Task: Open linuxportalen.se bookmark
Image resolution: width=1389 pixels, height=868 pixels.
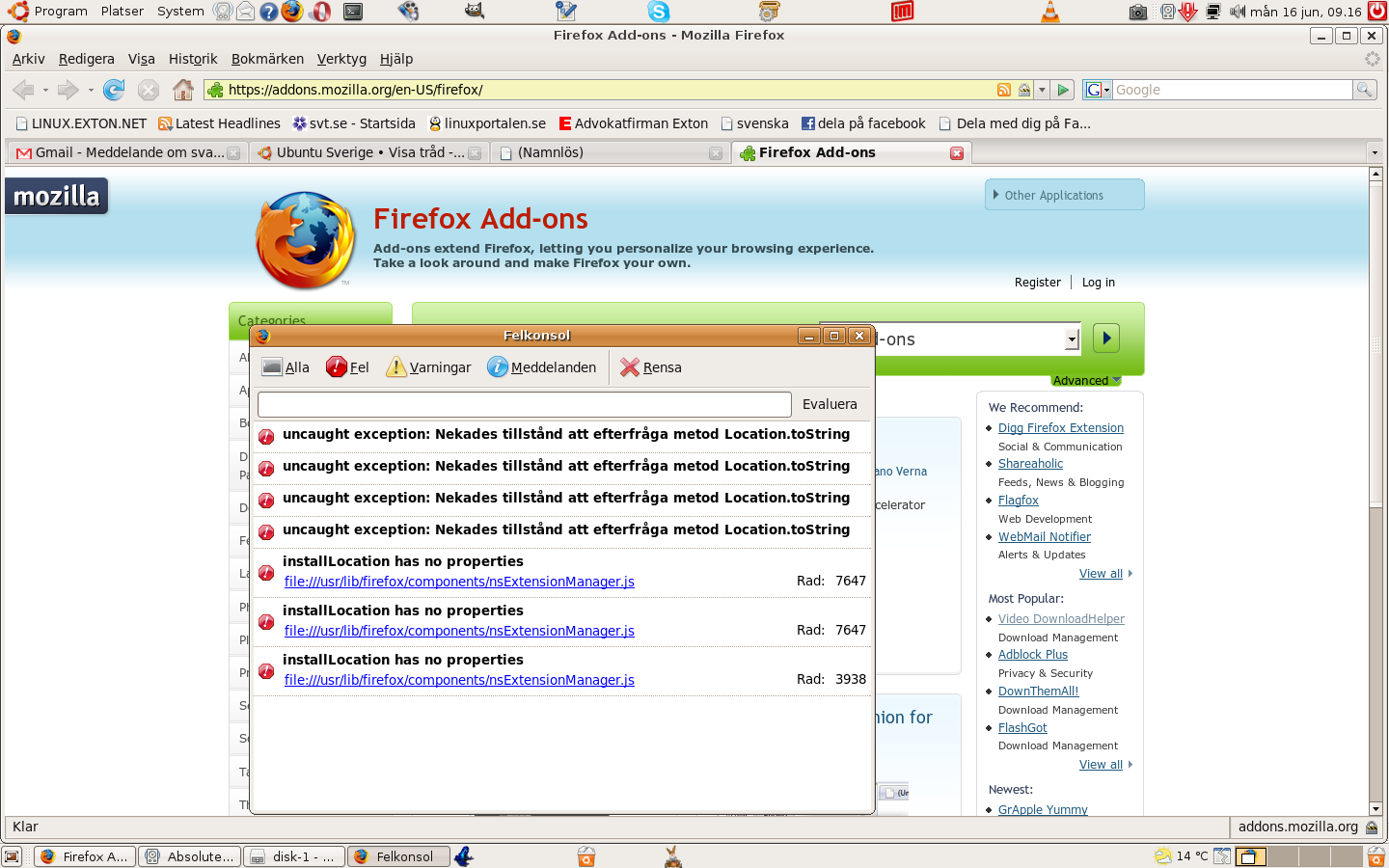Action: (487, 123)
